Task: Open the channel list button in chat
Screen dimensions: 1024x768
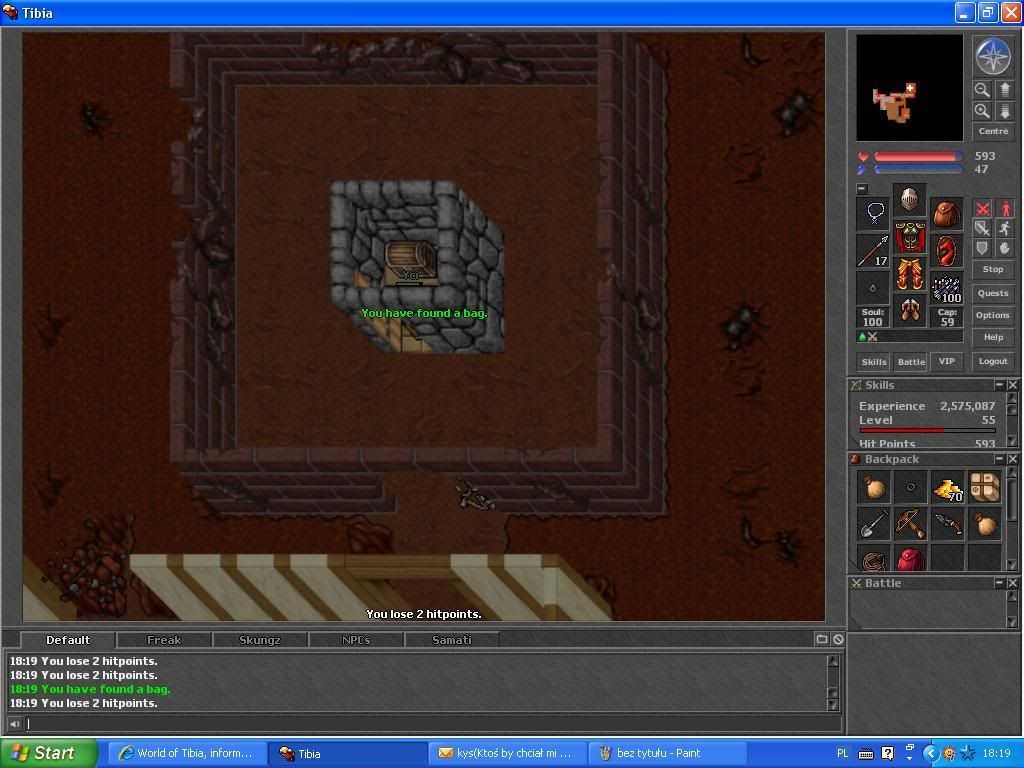Action: point(822,639)
